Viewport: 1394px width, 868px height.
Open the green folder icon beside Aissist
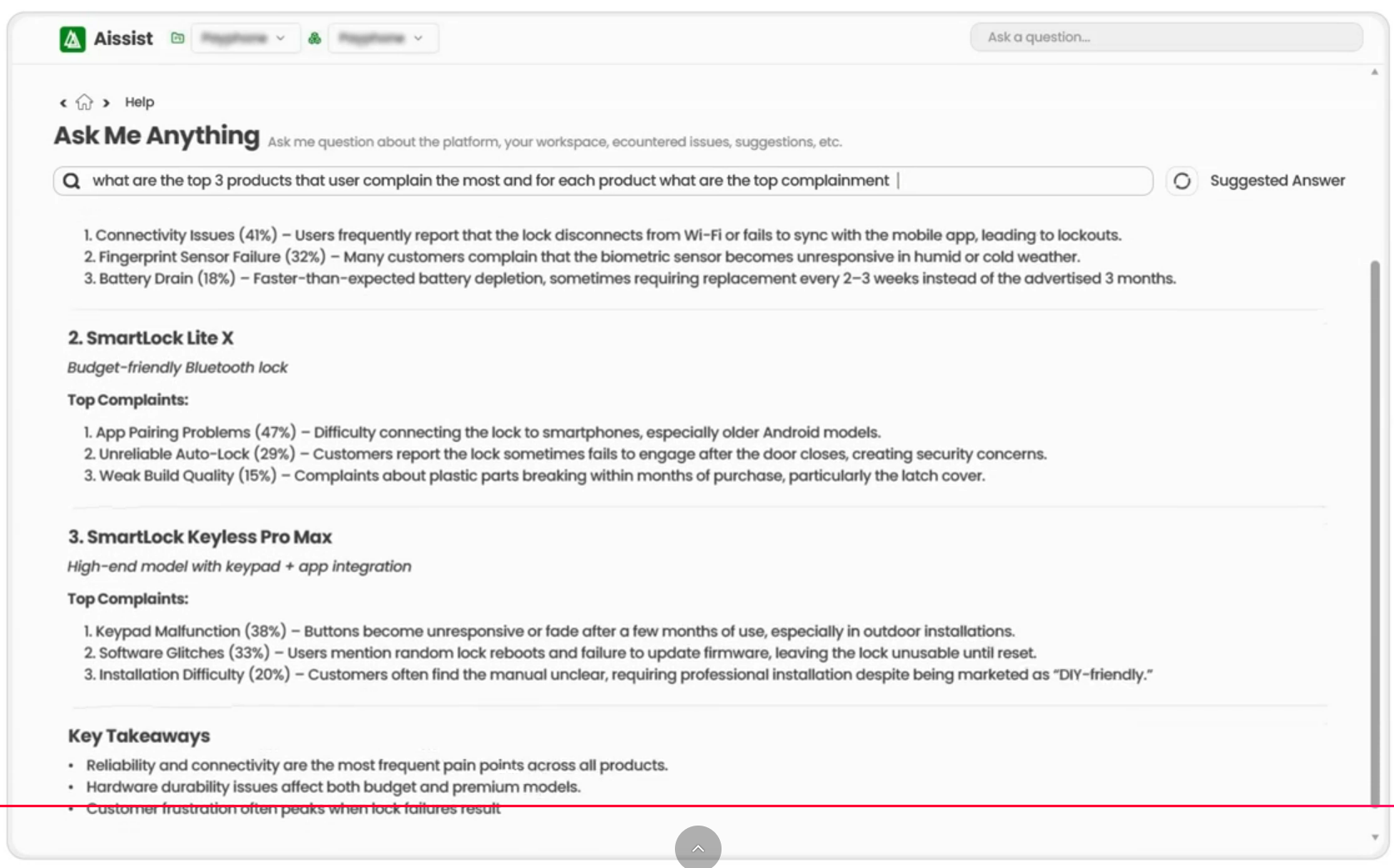click(176, 37)
